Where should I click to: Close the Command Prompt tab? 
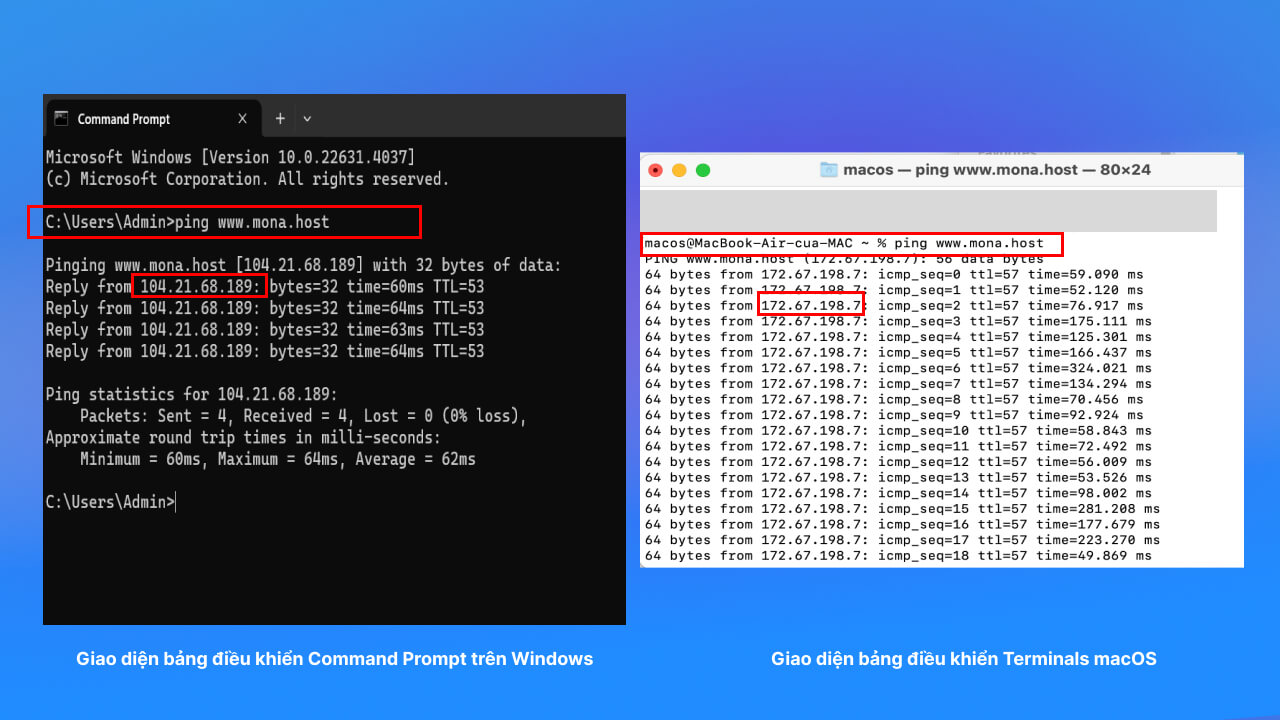tap(242, 118)
